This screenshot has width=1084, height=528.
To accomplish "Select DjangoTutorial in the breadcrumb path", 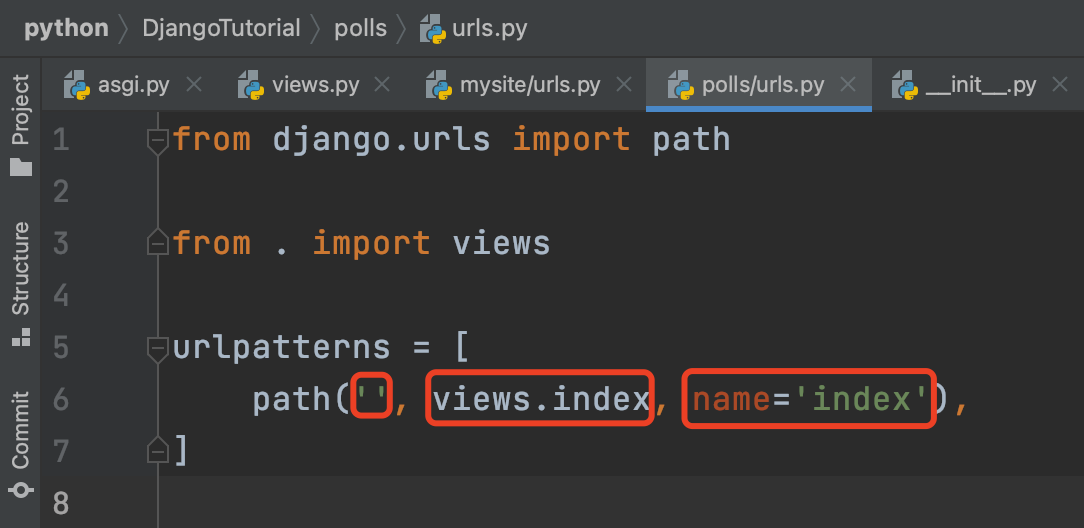I will 221,28.
